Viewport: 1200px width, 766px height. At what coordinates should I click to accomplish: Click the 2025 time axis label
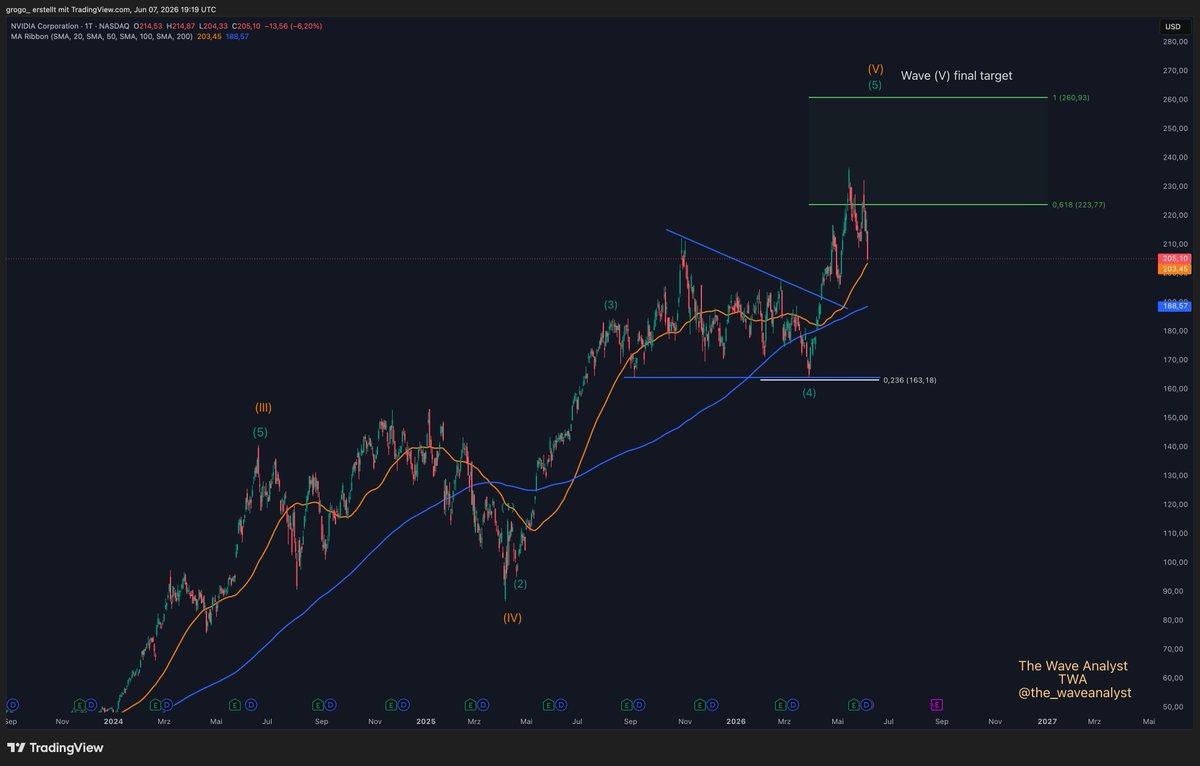click(425, 720)
